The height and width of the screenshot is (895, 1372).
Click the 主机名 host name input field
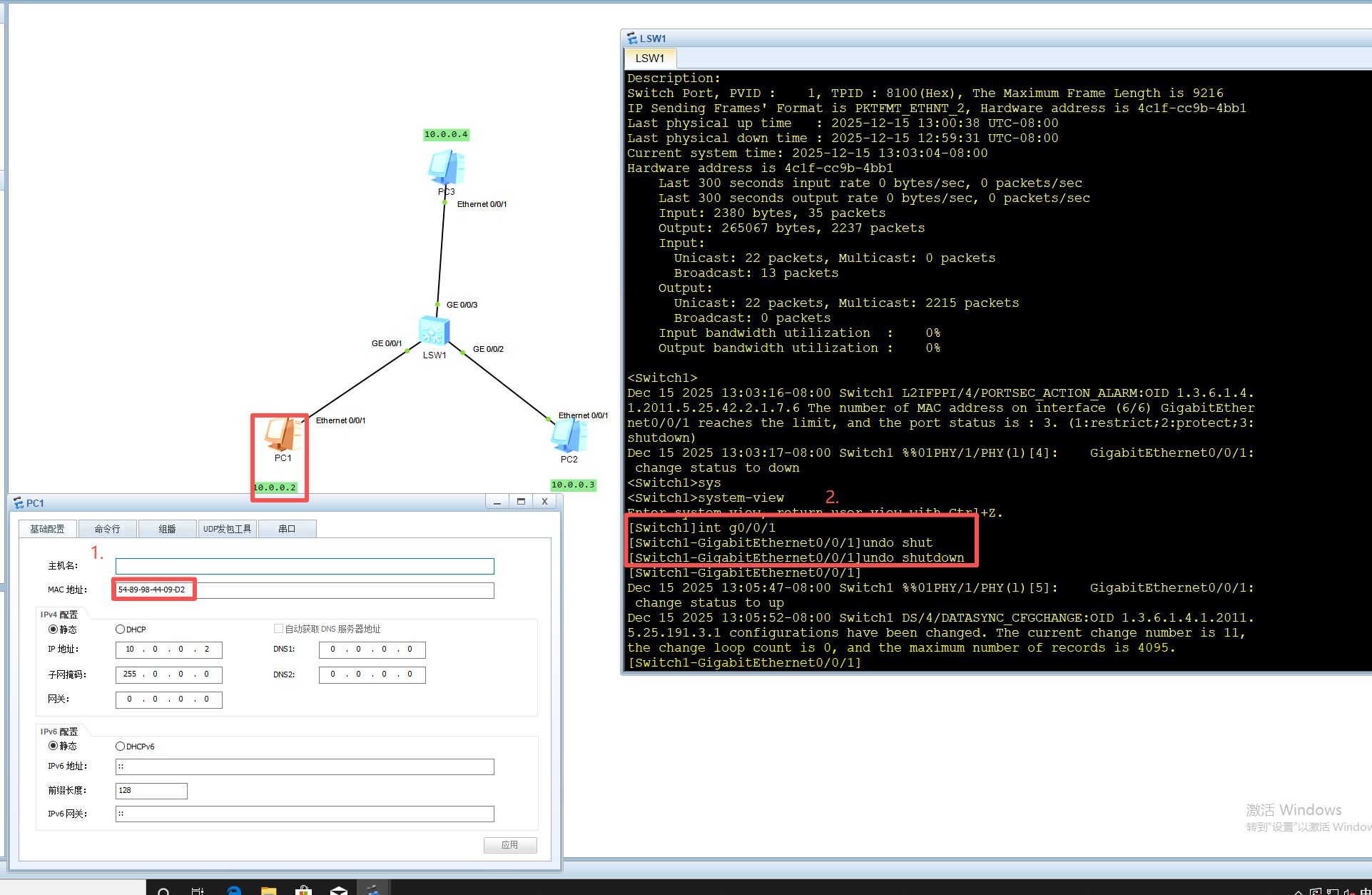(305, 566)
